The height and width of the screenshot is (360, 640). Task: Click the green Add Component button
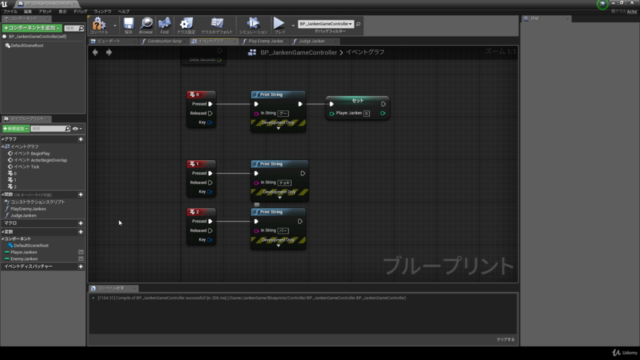point(32,28)
